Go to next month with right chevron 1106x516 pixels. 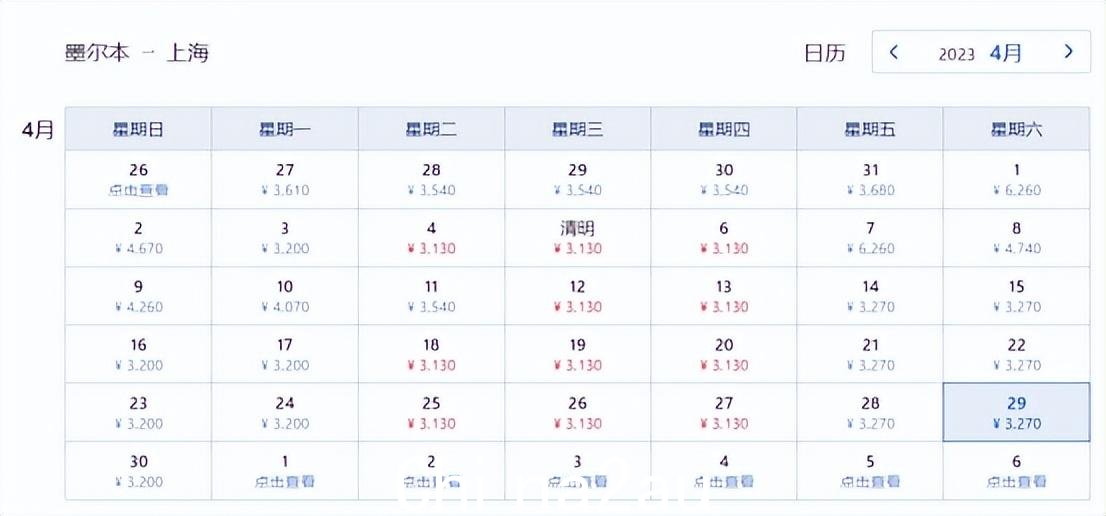[x=1068, y=51]
